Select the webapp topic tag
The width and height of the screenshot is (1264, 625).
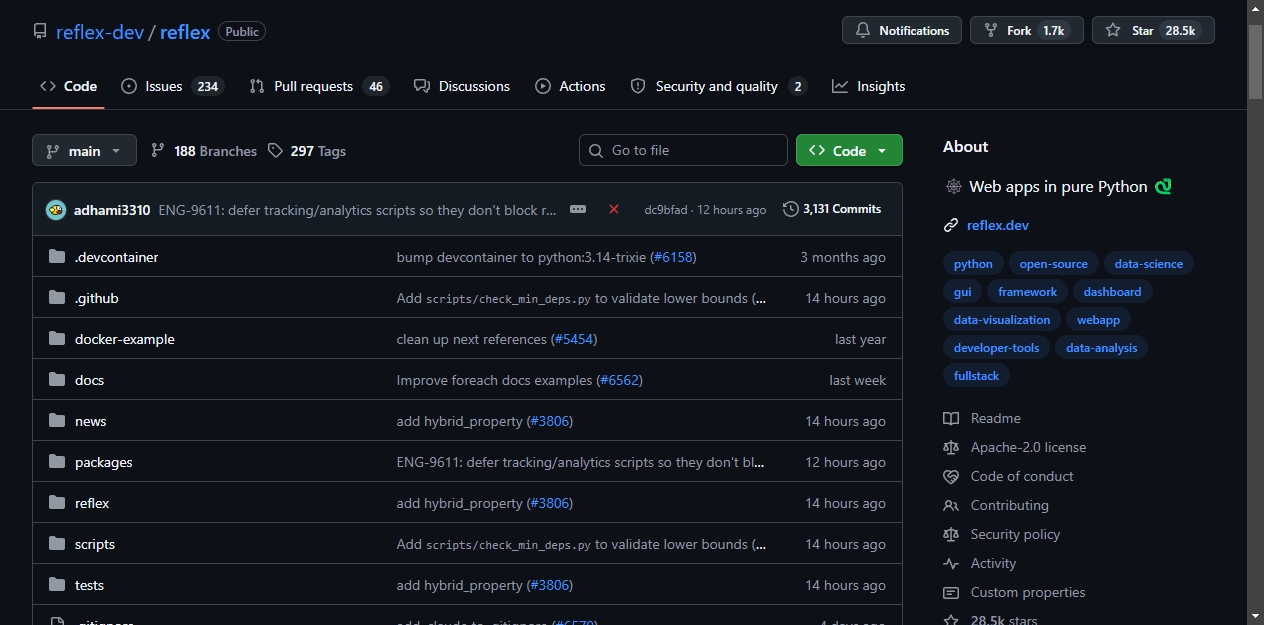(x=1098, y=320)
